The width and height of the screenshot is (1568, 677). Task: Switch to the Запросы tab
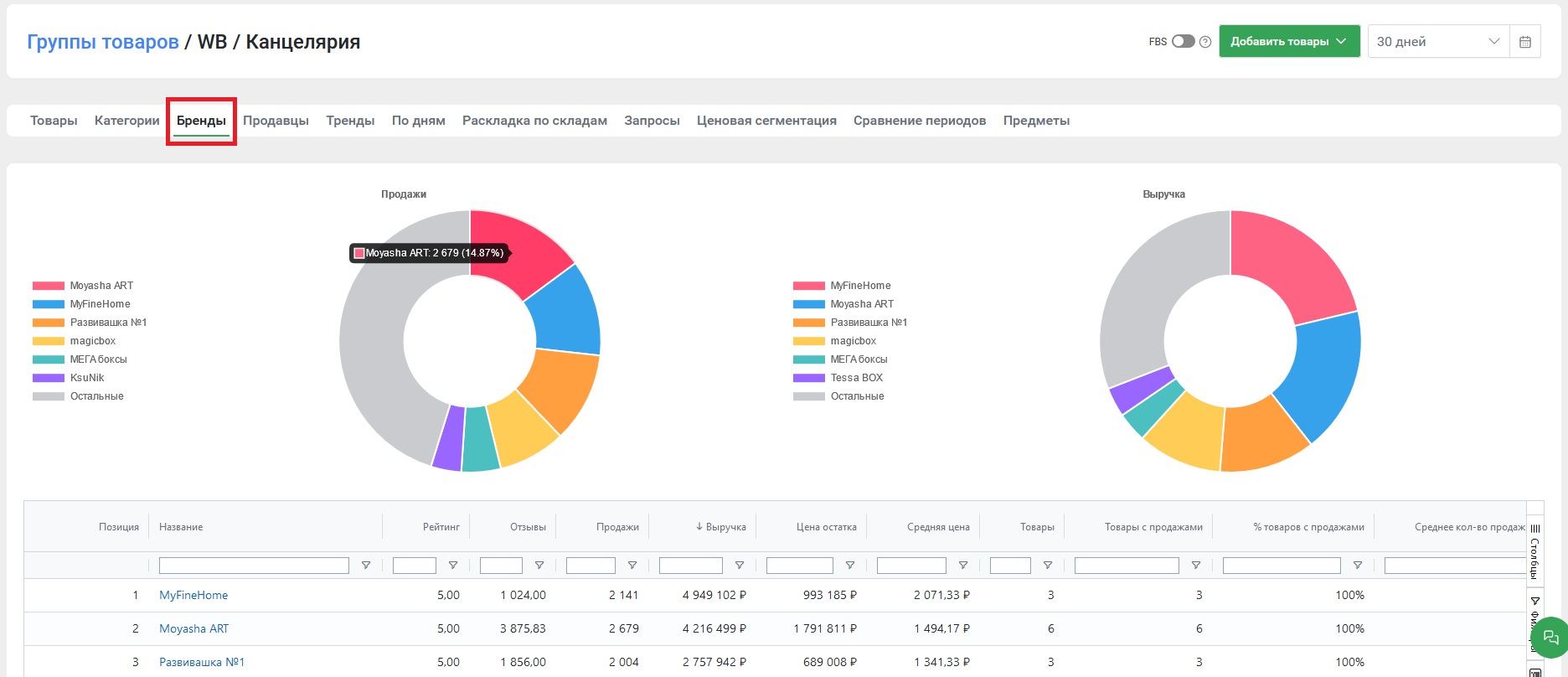pyautogui.click(x=652, y=121)
